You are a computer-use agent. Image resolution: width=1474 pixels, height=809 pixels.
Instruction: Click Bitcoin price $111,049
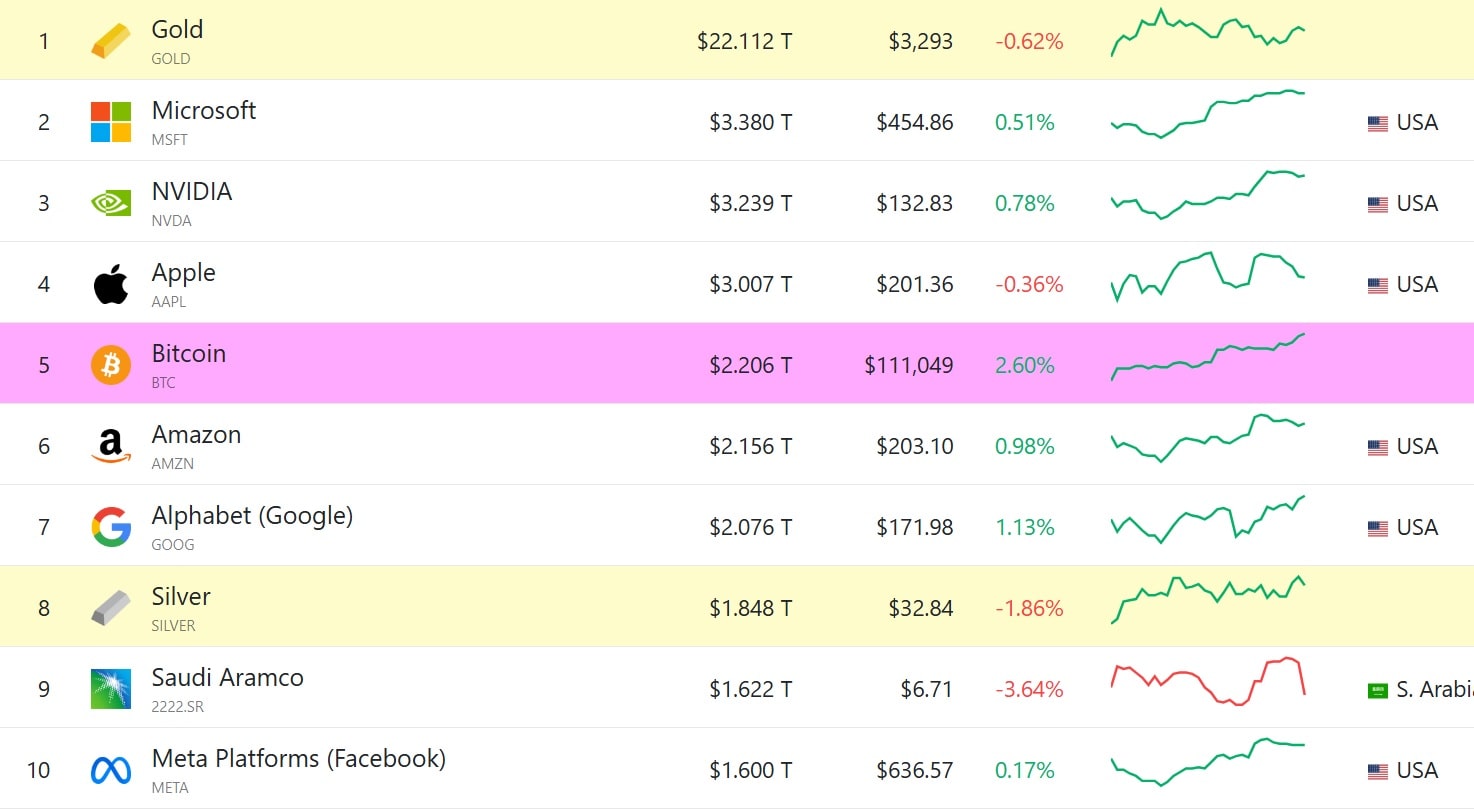(909, 366)
